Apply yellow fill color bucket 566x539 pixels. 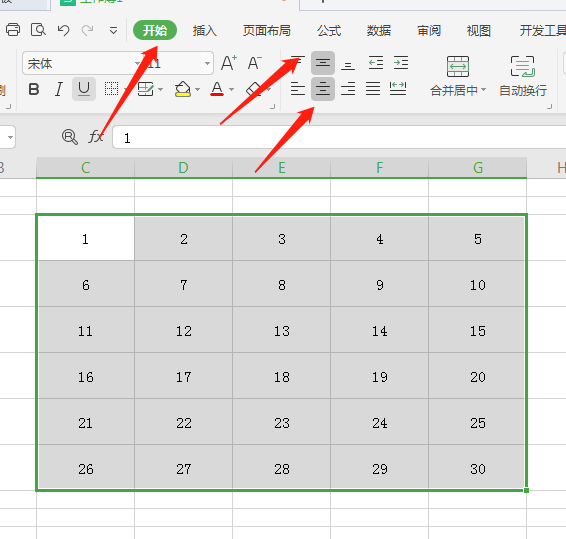[x=183, y=89]
